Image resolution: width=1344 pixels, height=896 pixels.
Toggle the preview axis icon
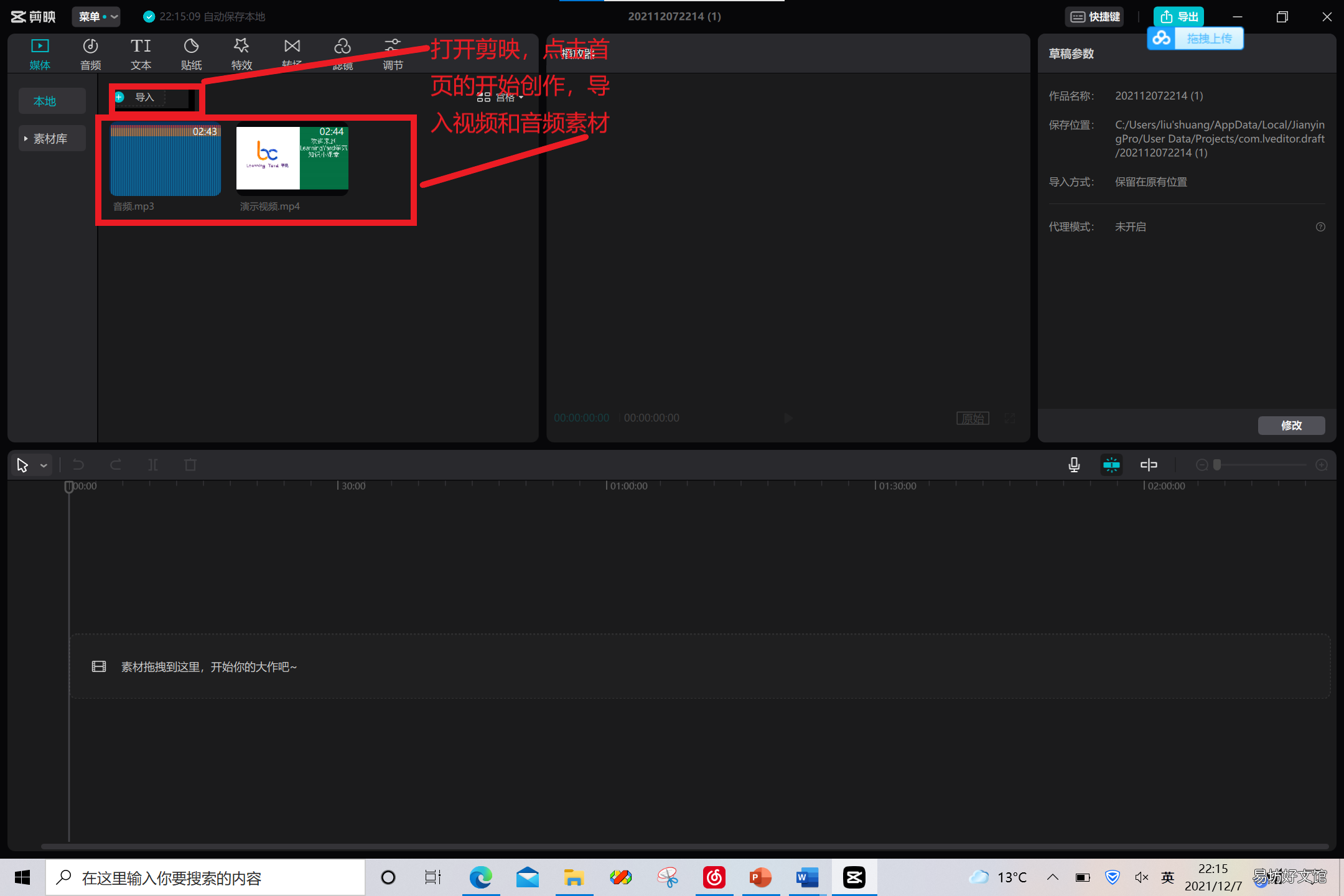tap(1149, 465)
